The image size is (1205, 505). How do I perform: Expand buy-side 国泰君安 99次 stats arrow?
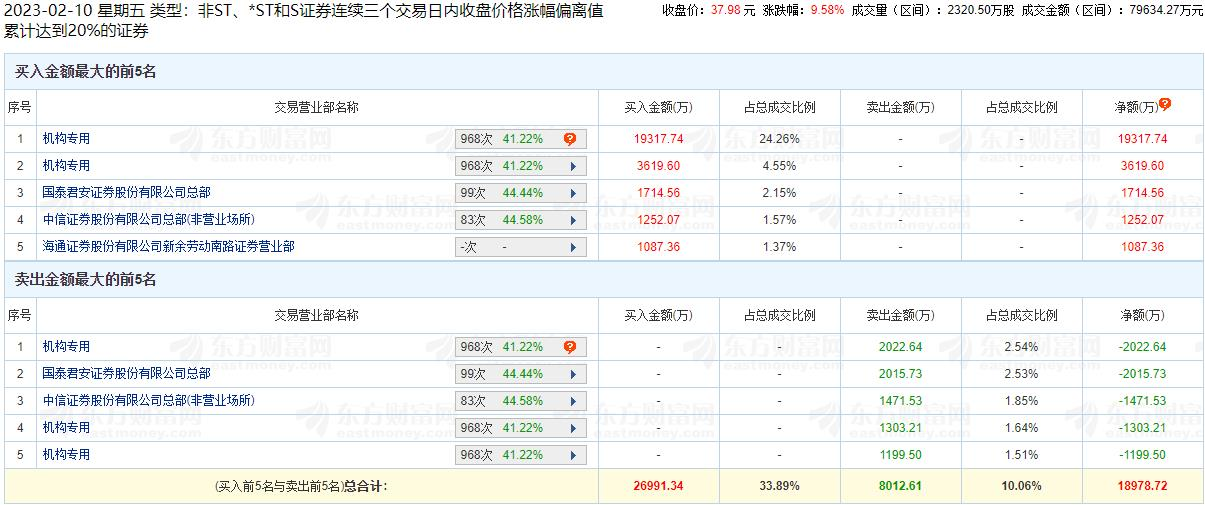pos(573,193)
